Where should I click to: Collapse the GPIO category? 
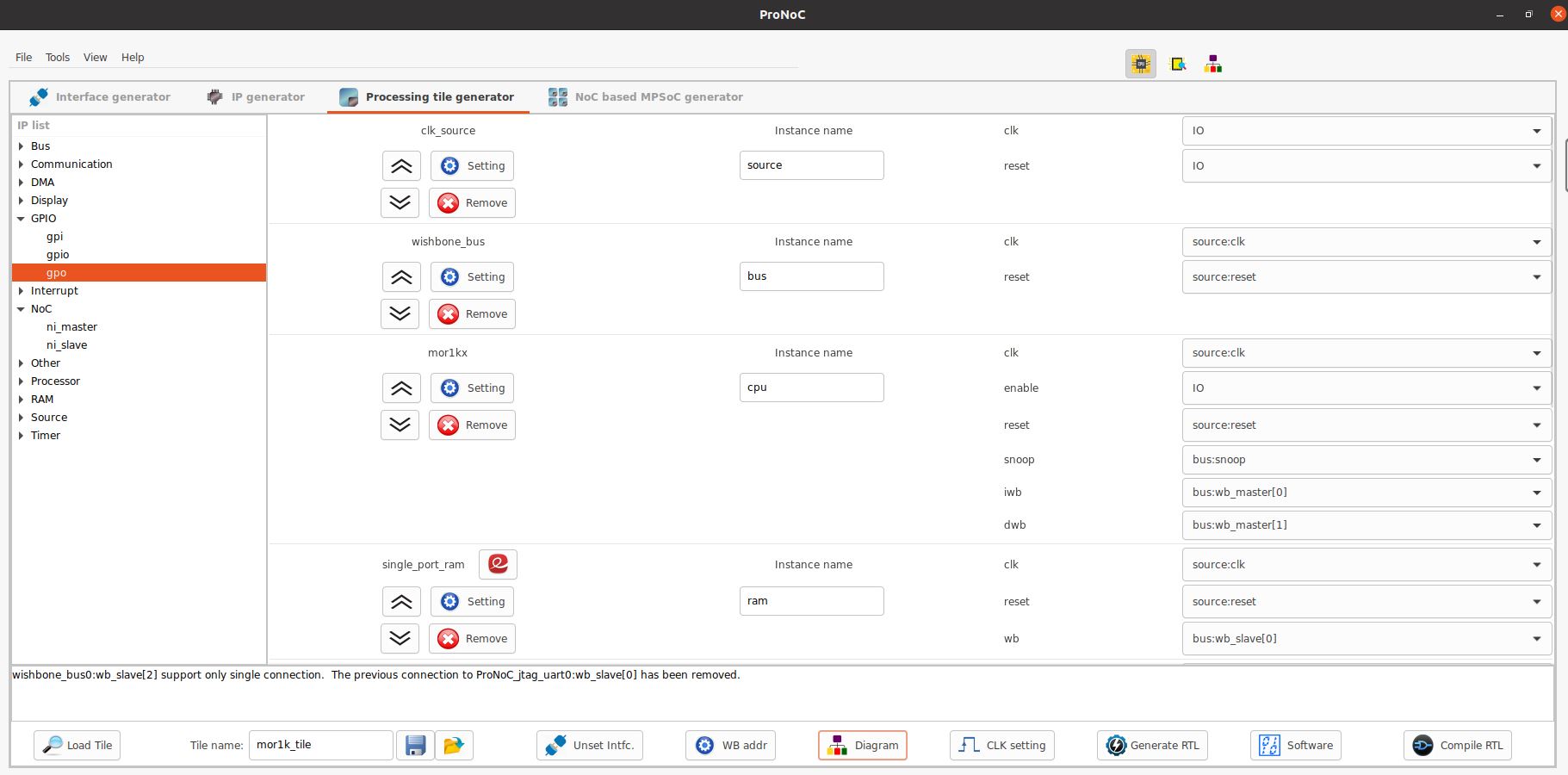[x=21, y=219]
